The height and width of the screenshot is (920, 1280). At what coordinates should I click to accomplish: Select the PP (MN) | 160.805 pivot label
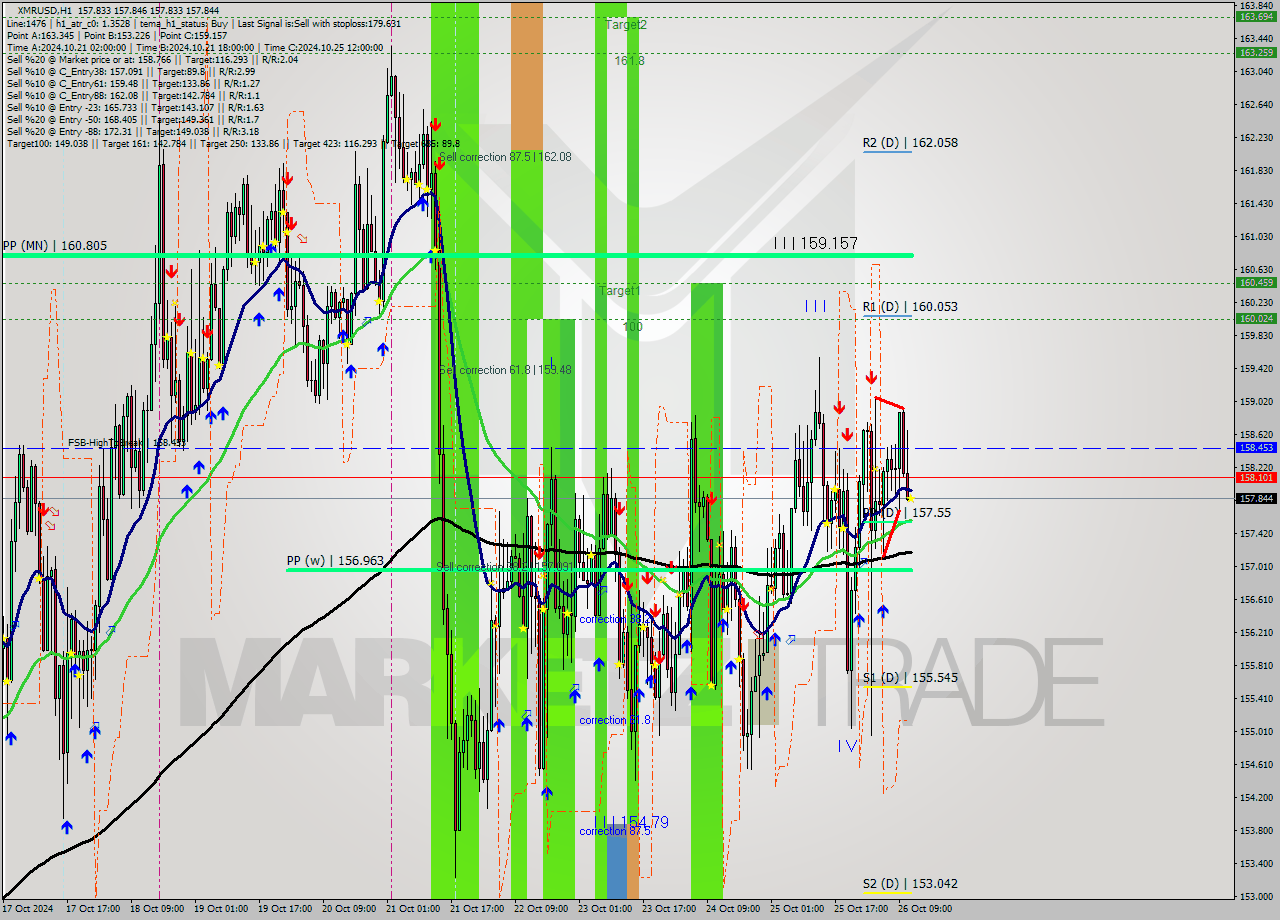pyautogui.click(x=54, y=245)
